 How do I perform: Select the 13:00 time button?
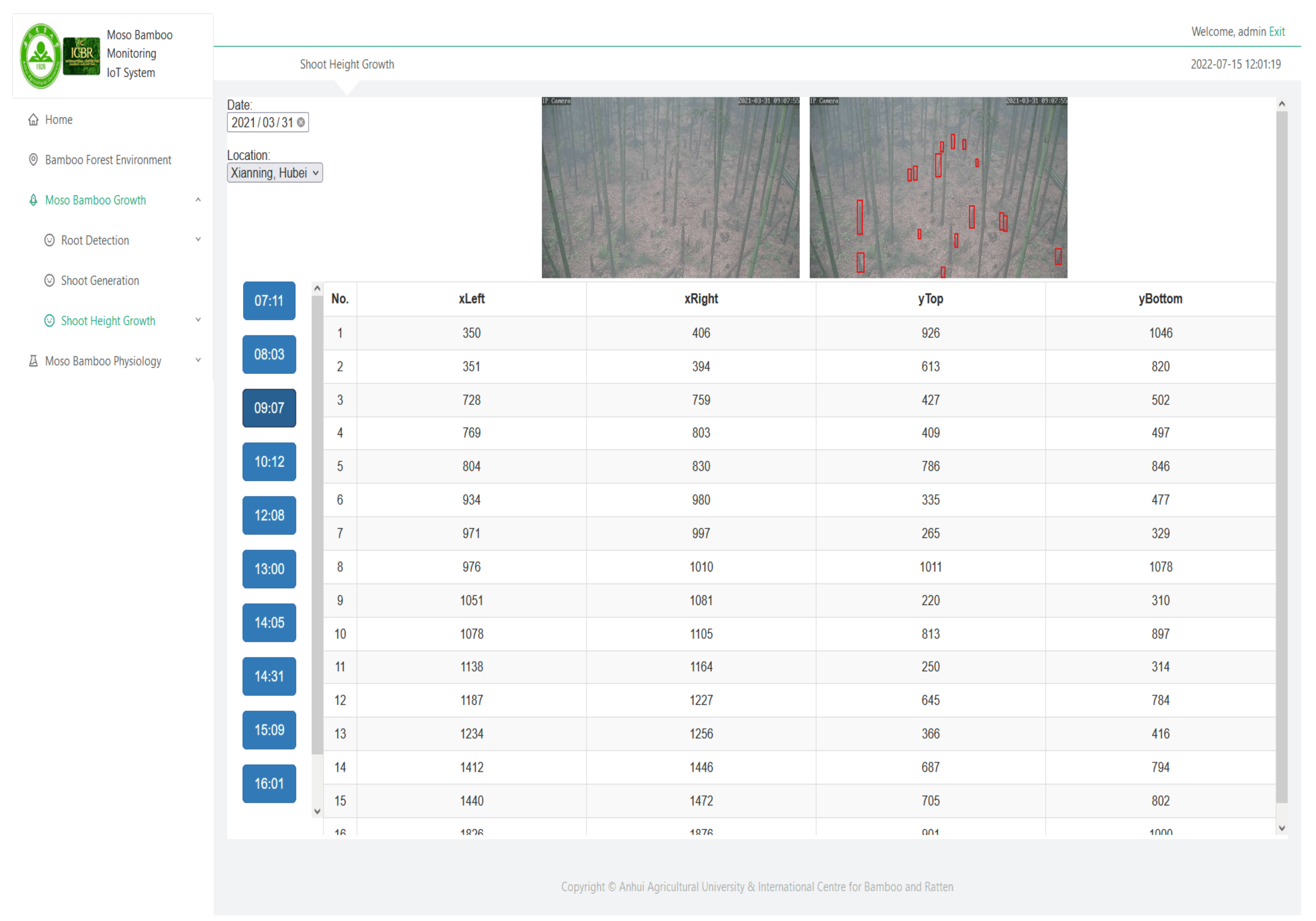269,569
